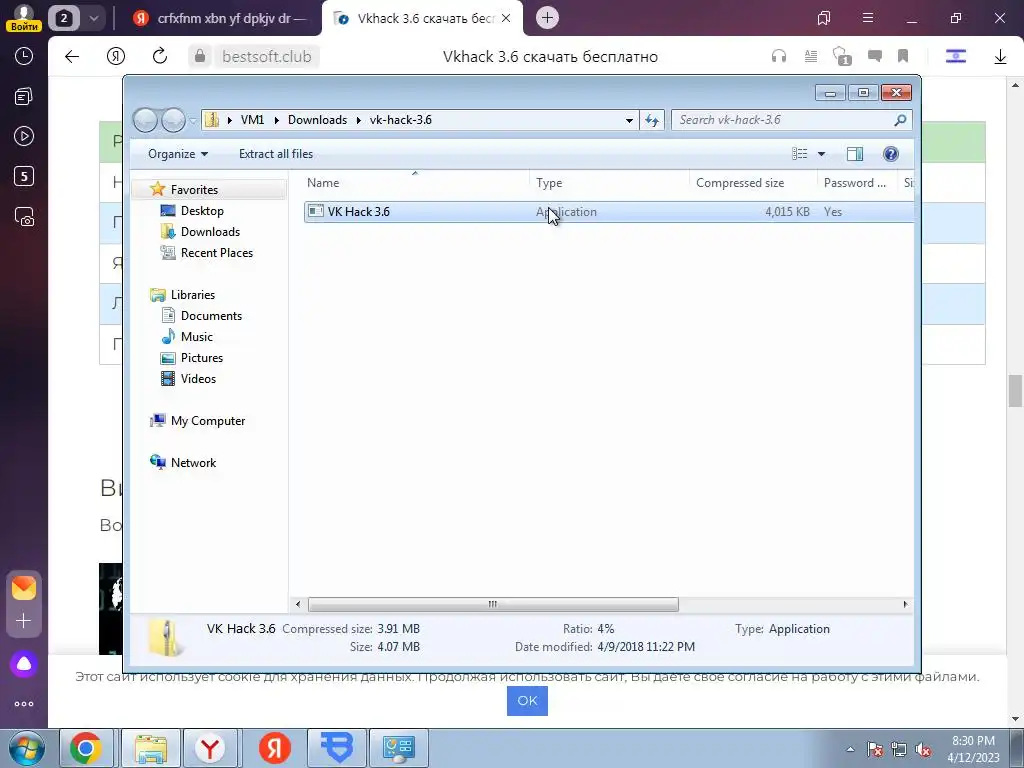Open Favorites in the navigation pane
Viewport: 1024px width, 768px height.
point(194,190)
